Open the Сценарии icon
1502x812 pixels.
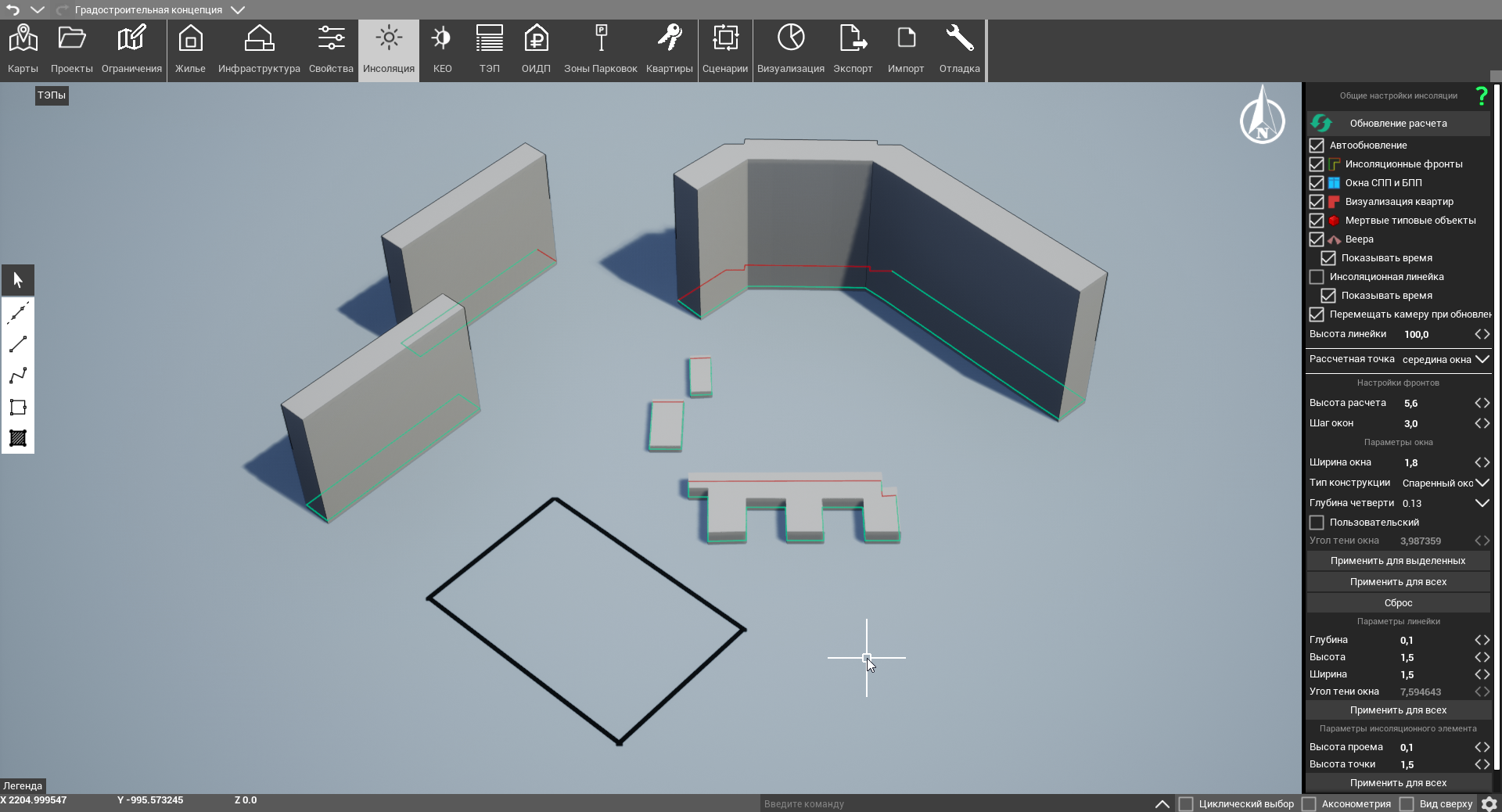click(725, 49)
